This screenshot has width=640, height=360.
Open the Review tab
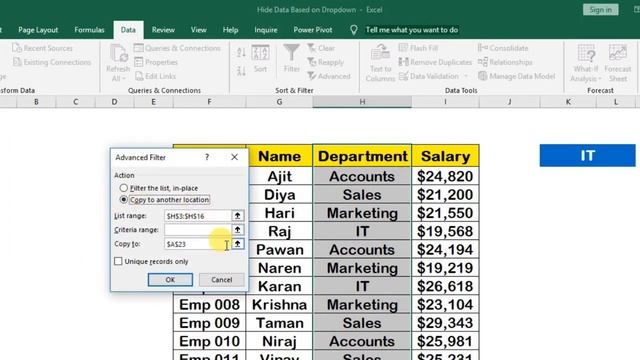[x=163, y=30]
